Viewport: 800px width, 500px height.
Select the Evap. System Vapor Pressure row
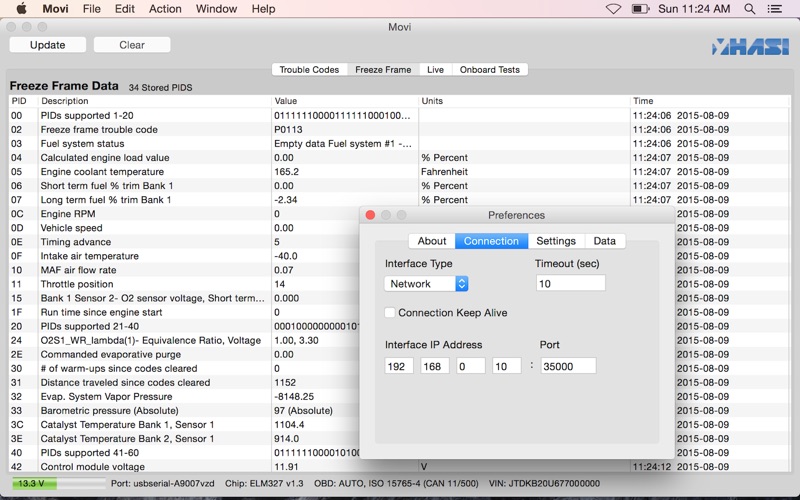point(184,396)
